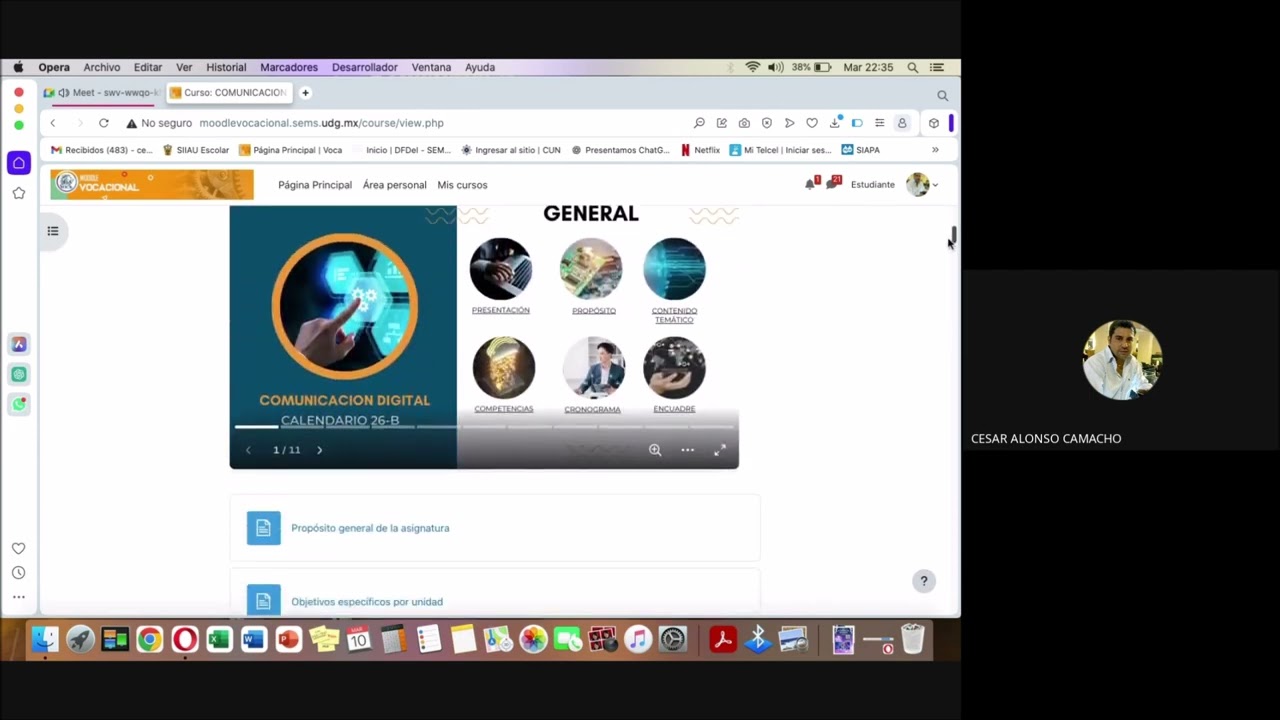Screen dimensions: 1280x720
Task: Open the CRONOGRAMA circle thumbnail
Action: point(593,367)
